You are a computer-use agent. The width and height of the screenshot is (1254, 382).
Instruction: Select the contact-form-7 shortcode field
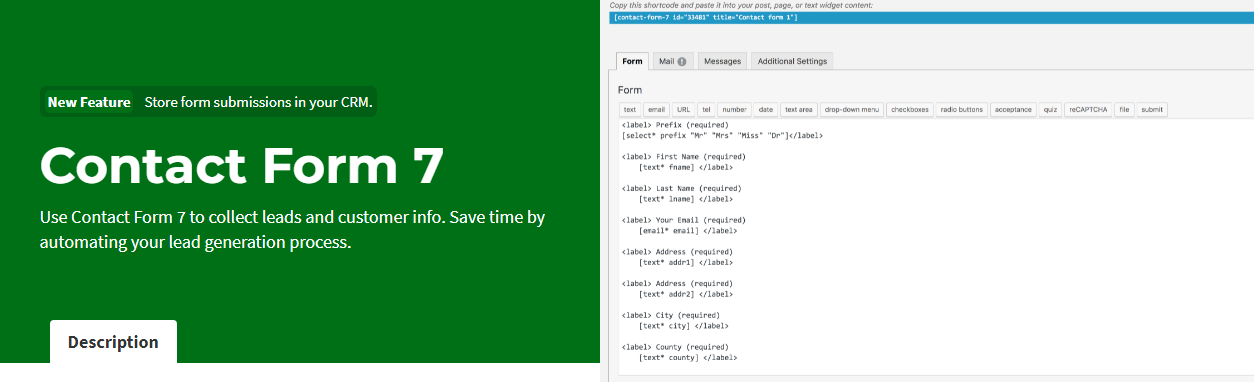click(931, 17)
